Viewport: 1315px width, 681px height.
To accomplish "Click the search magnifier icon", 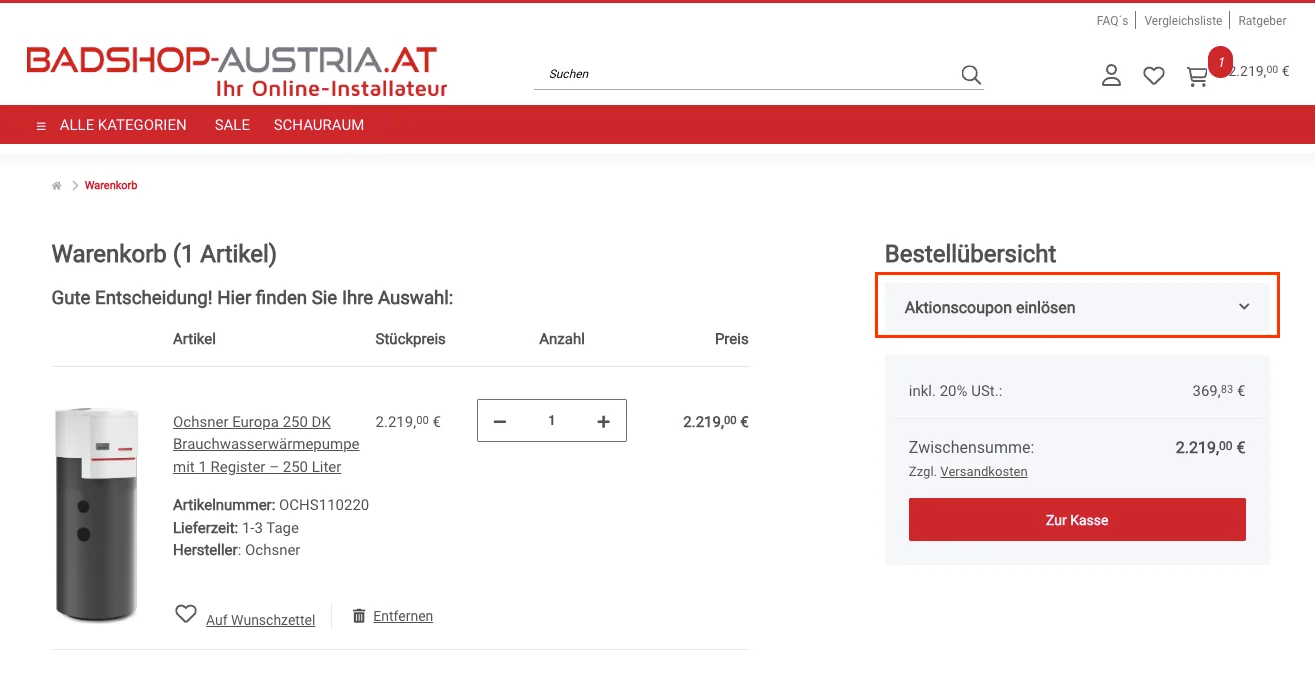I will point(970,75).
